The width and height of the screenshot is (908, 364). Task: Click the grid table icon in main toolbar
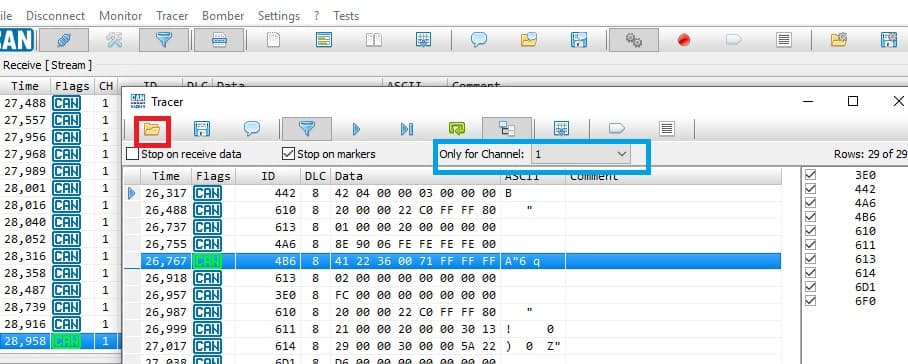click(424, 40)
